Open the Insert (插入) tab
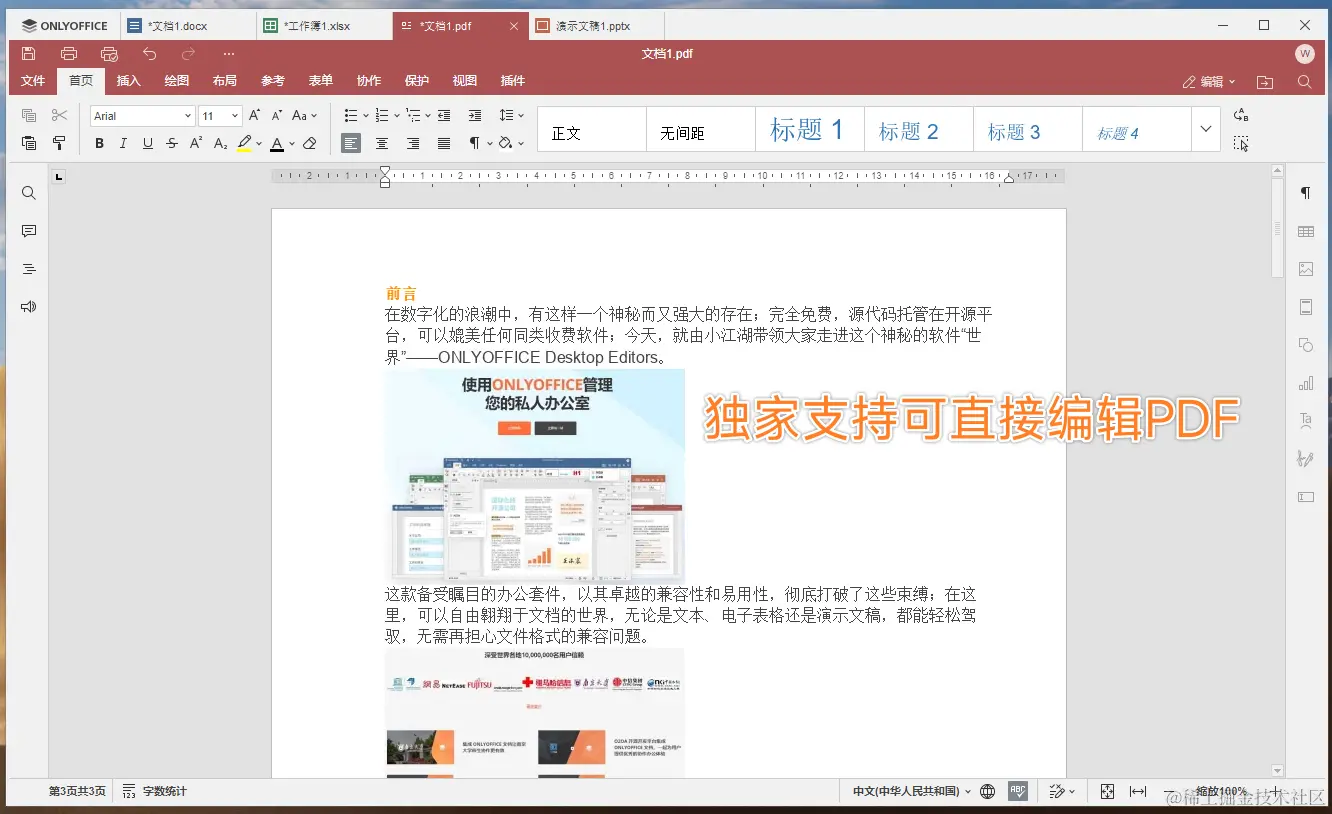Image resolution: width=1332 pixels, height=814 pixels. (x=128, y=81)
